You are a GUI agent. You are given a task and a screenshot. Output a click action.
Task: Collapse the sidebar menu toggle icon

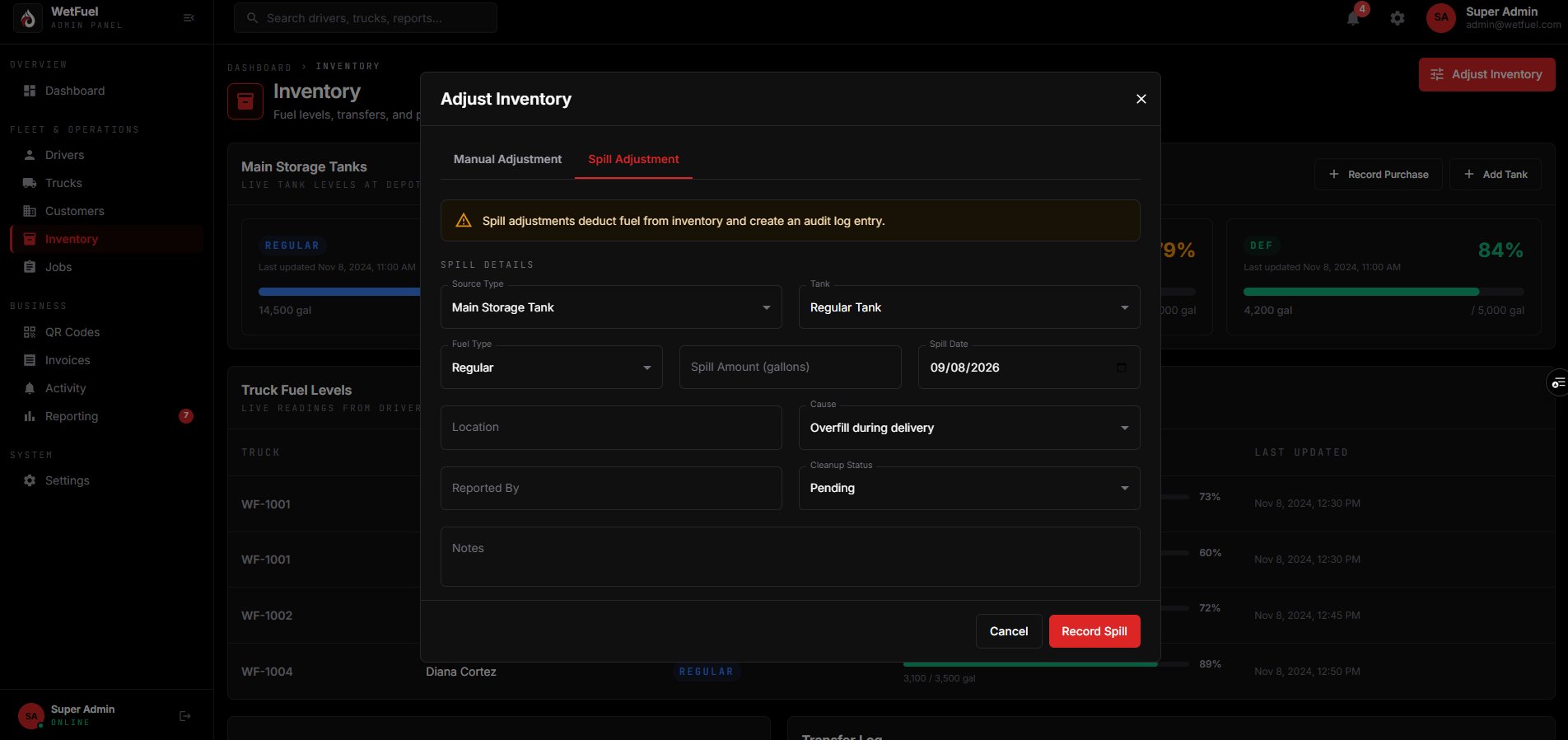[189, 18]
